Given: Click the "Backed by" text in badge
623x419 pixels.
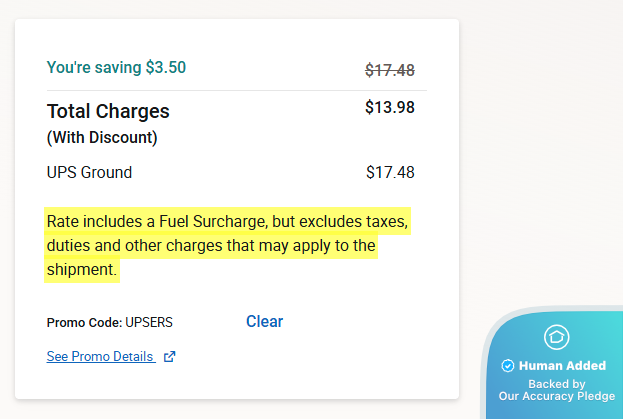Looking at the screenshot, I should click(557, 384).
